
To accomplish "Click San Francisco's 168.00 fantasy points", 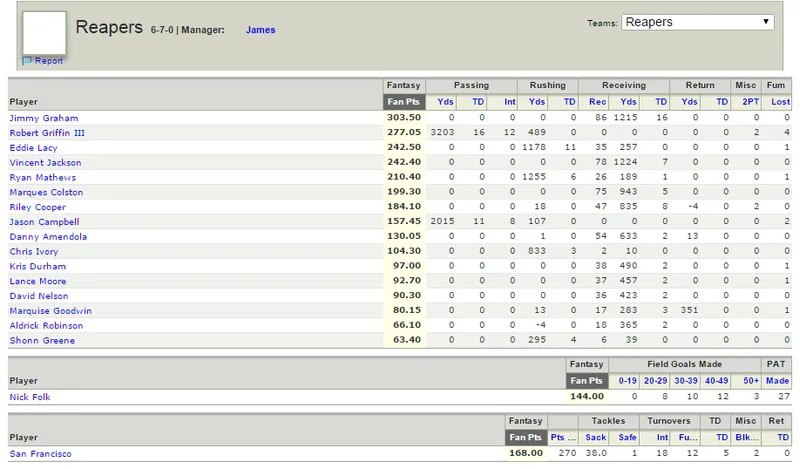I will pyautogui.click(x=526, y=453).
